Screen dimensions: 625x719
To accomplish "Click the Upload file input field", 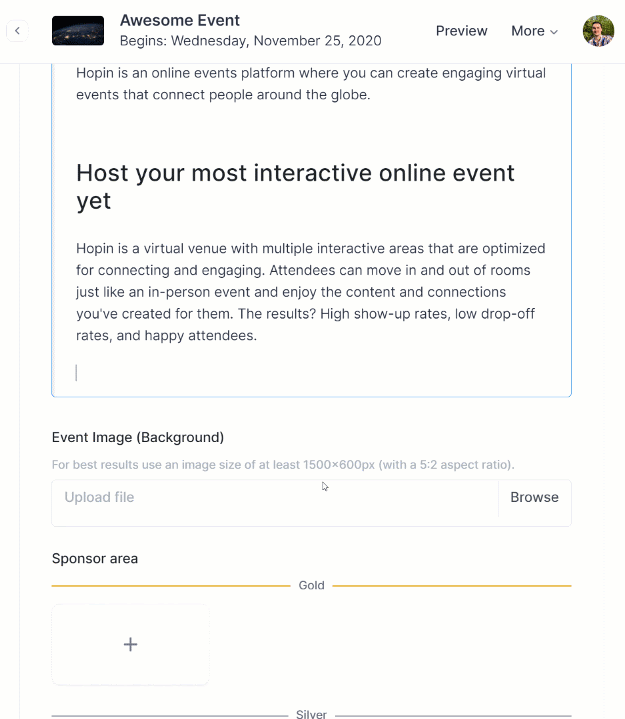I will pos(275,498).
